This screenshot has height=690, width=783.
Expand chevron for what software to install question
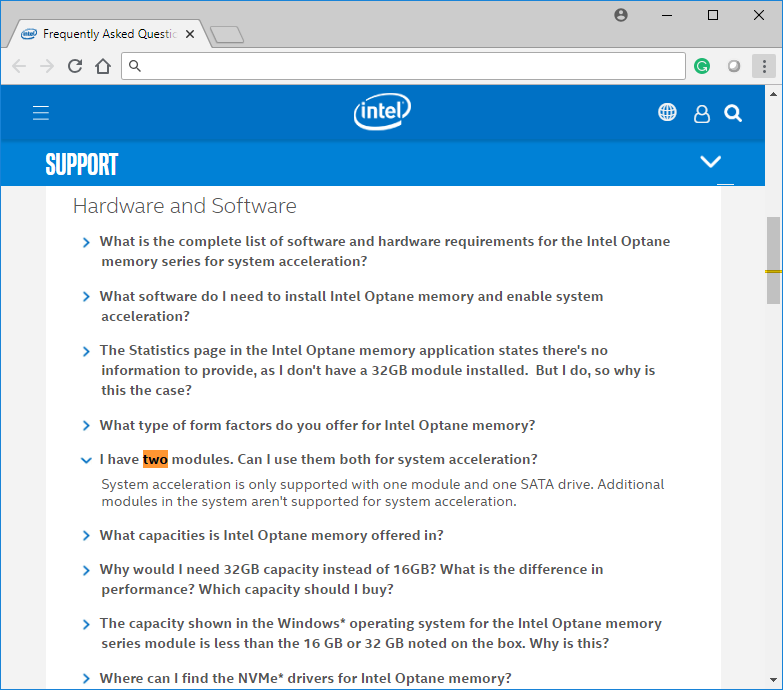[86, 297]
